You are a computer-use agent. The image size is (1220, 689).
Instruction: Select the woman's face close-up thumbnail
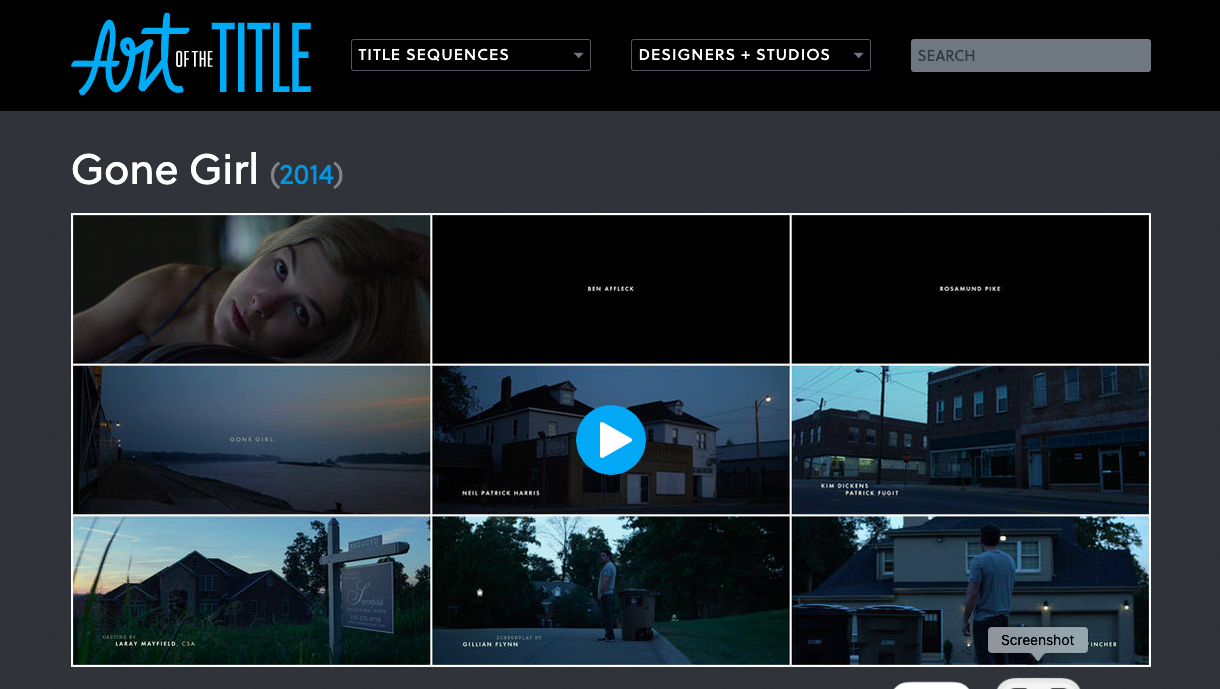pyautogui.click(x=251, y=289)
